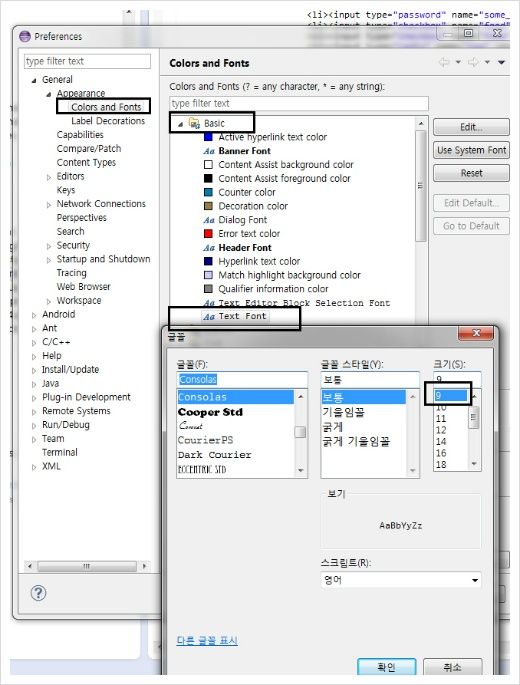Click the Edit... button

(x=471, y=127)
